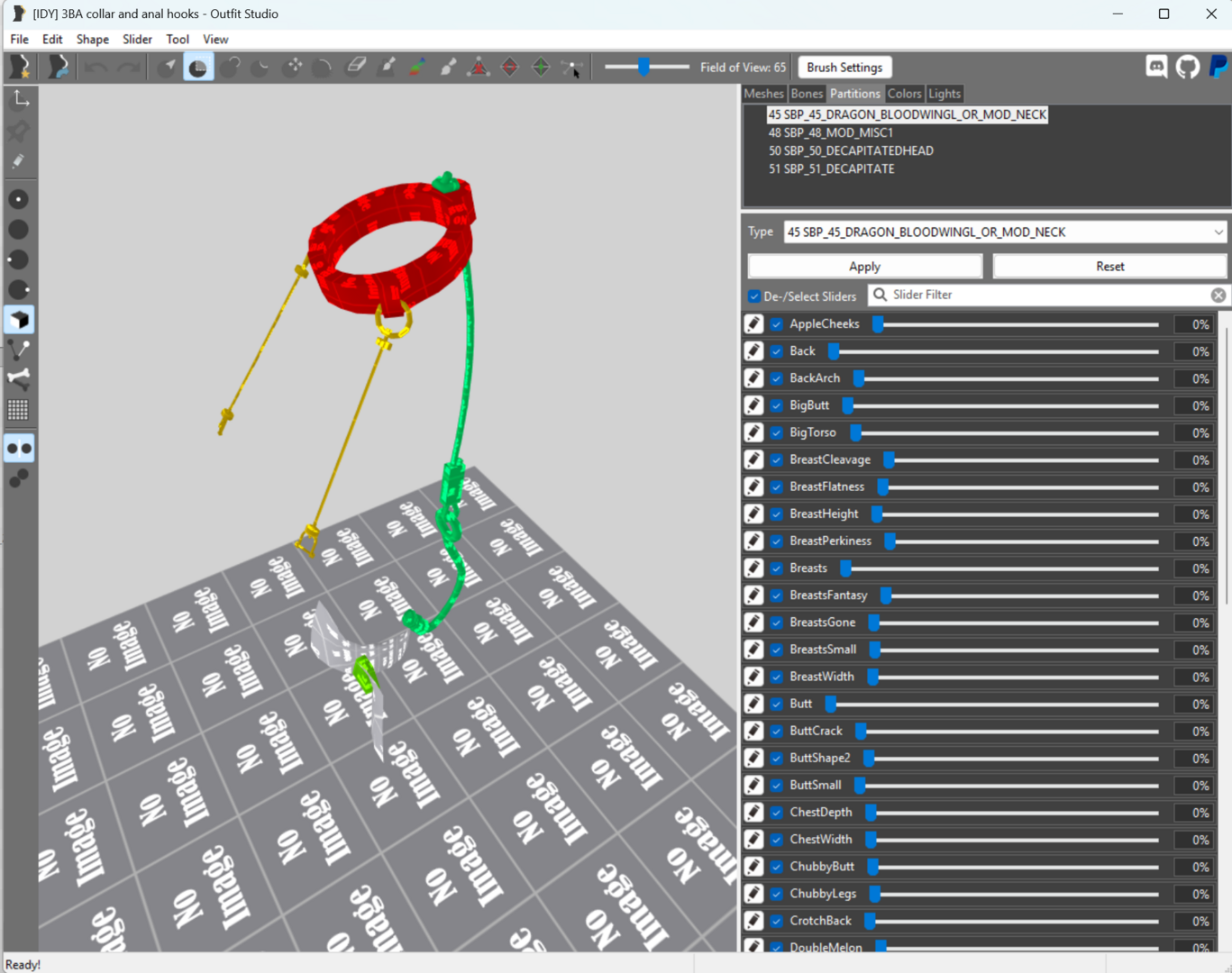Uncheck the Butt slider checkbox

point(777,704)
